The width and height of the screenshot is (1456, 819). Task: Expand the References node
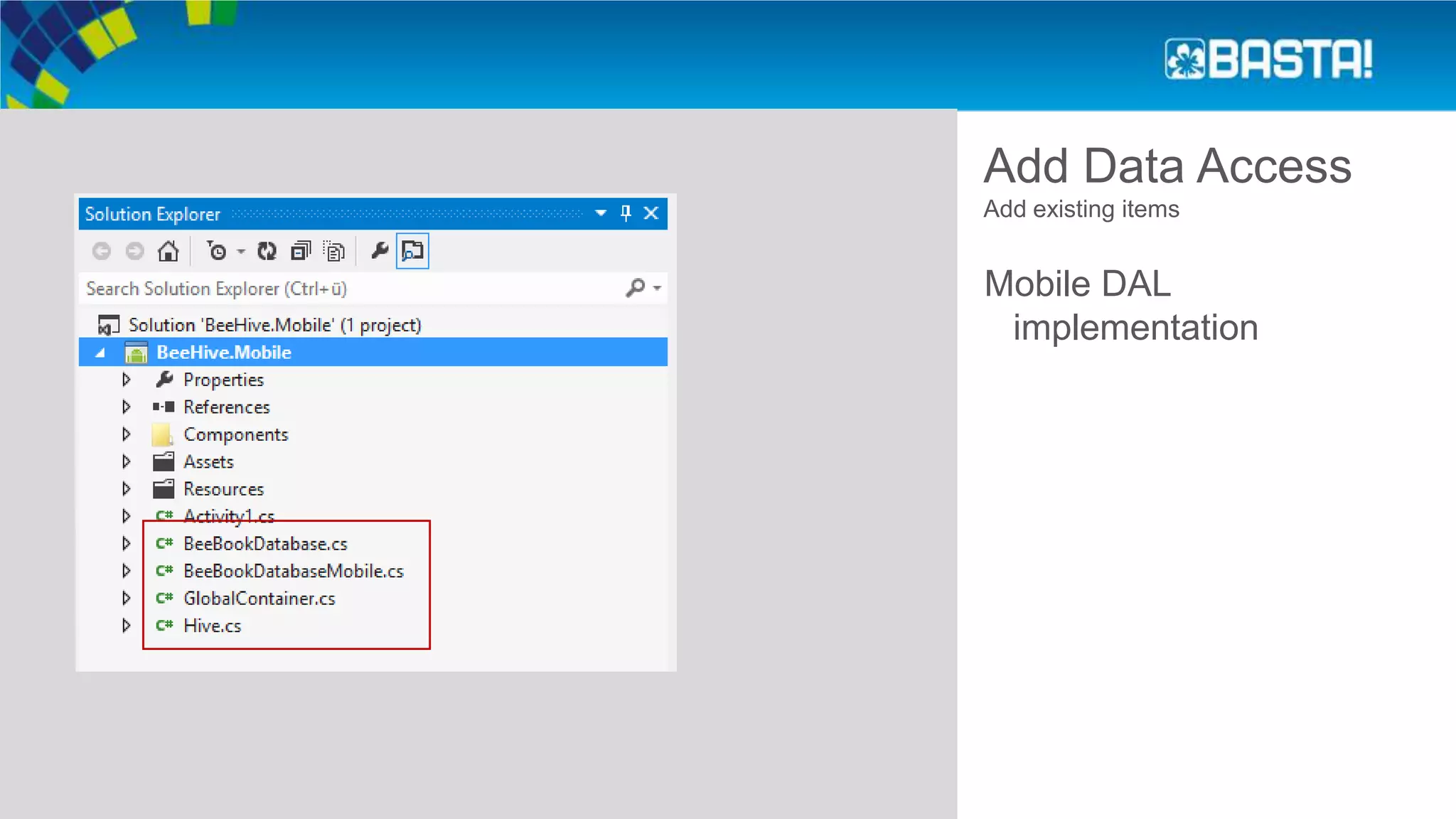click(127, 407)
